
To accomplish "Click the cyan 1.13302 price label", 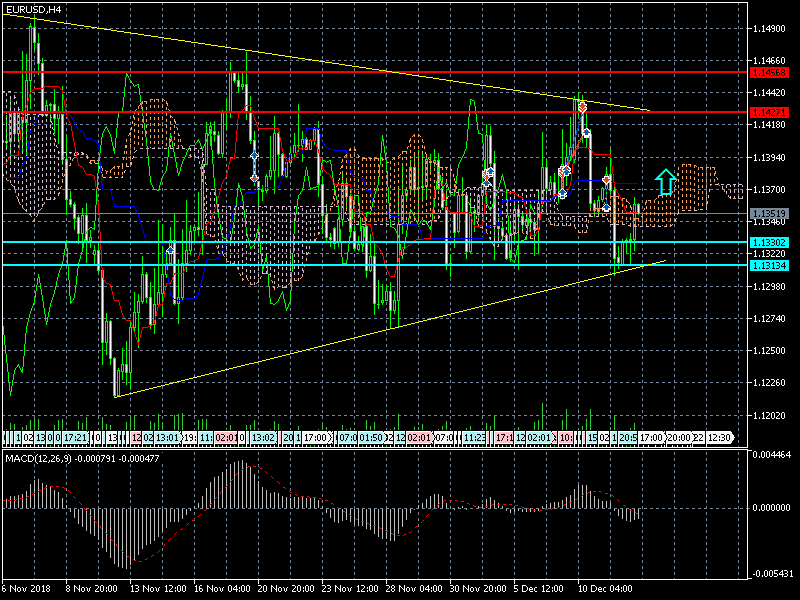I will coord(768,243).
